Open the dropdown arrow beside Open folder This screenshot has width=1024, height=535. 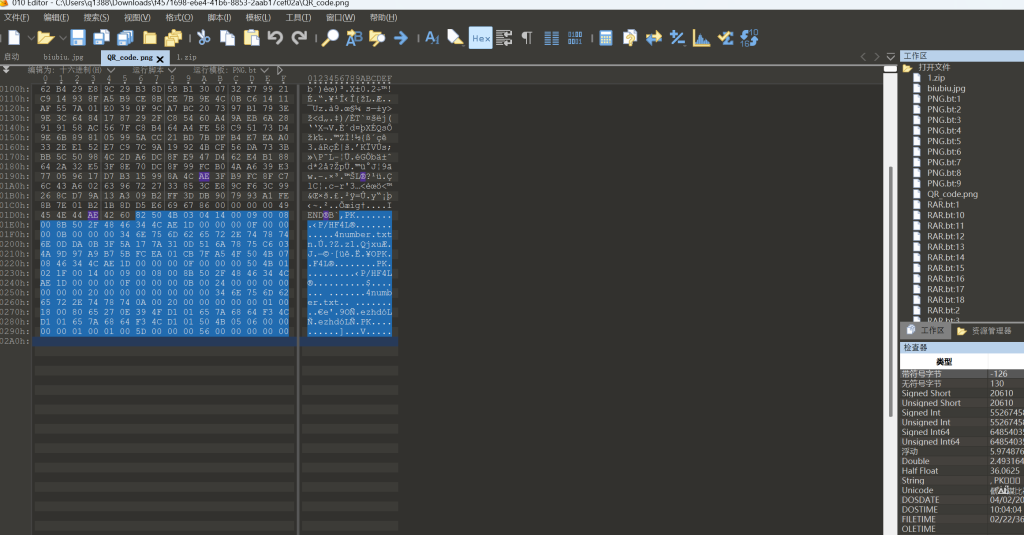click(x=62, y=38)
